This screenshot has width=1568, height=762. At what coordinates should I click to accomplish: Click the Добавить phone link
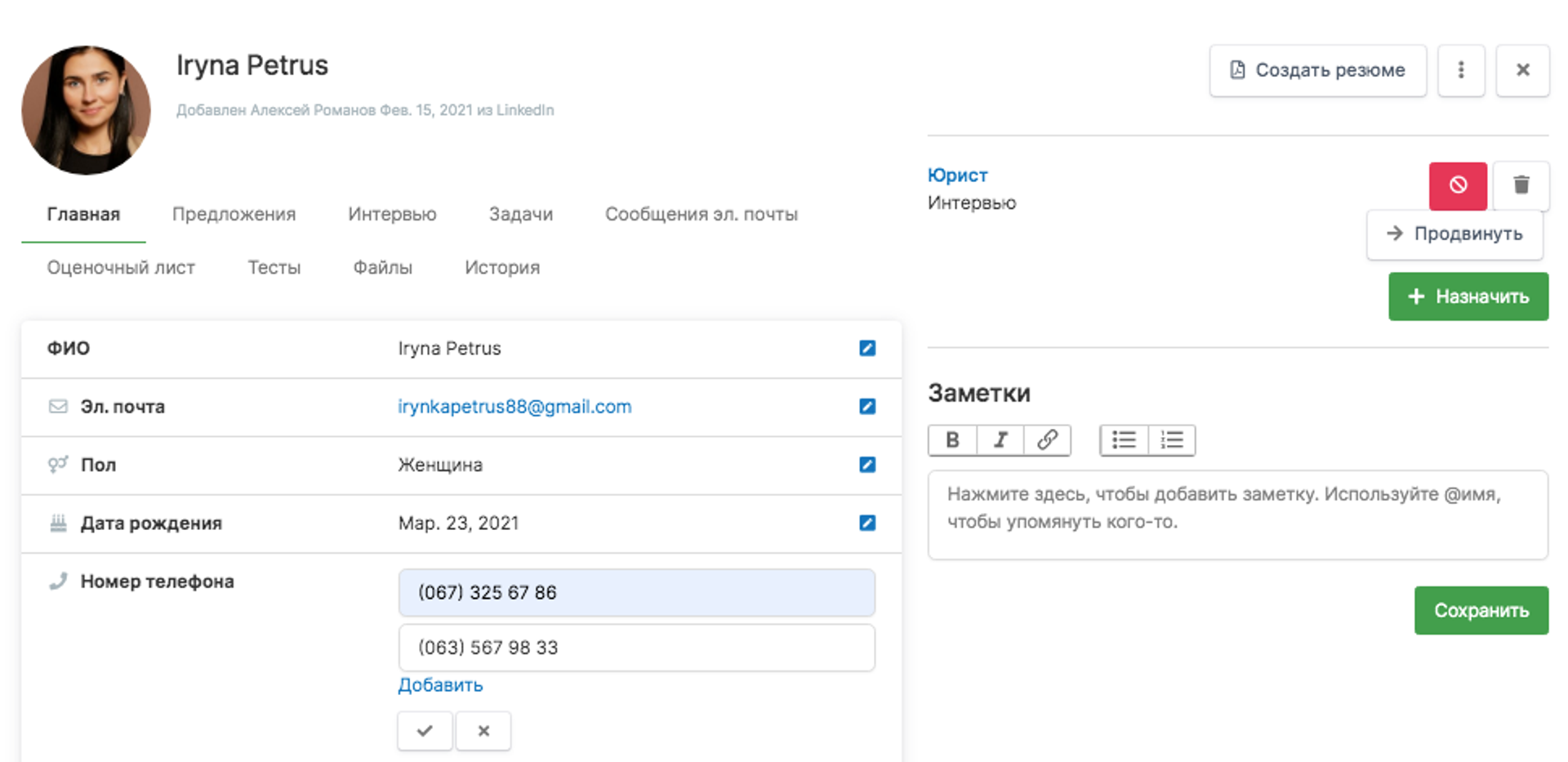pyautogui.click(x=440, y=685)
